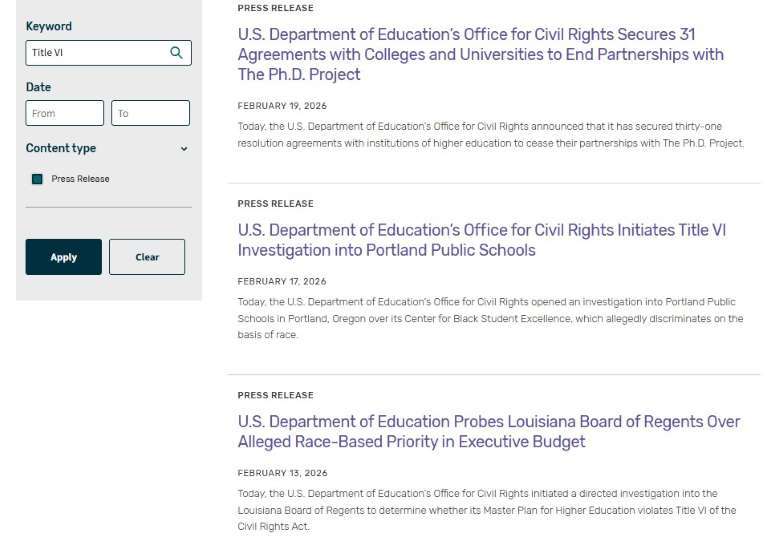The image size is (780, 550).
Task: Click the magnifier search icon in Keyword field
Action: [177, 53]
